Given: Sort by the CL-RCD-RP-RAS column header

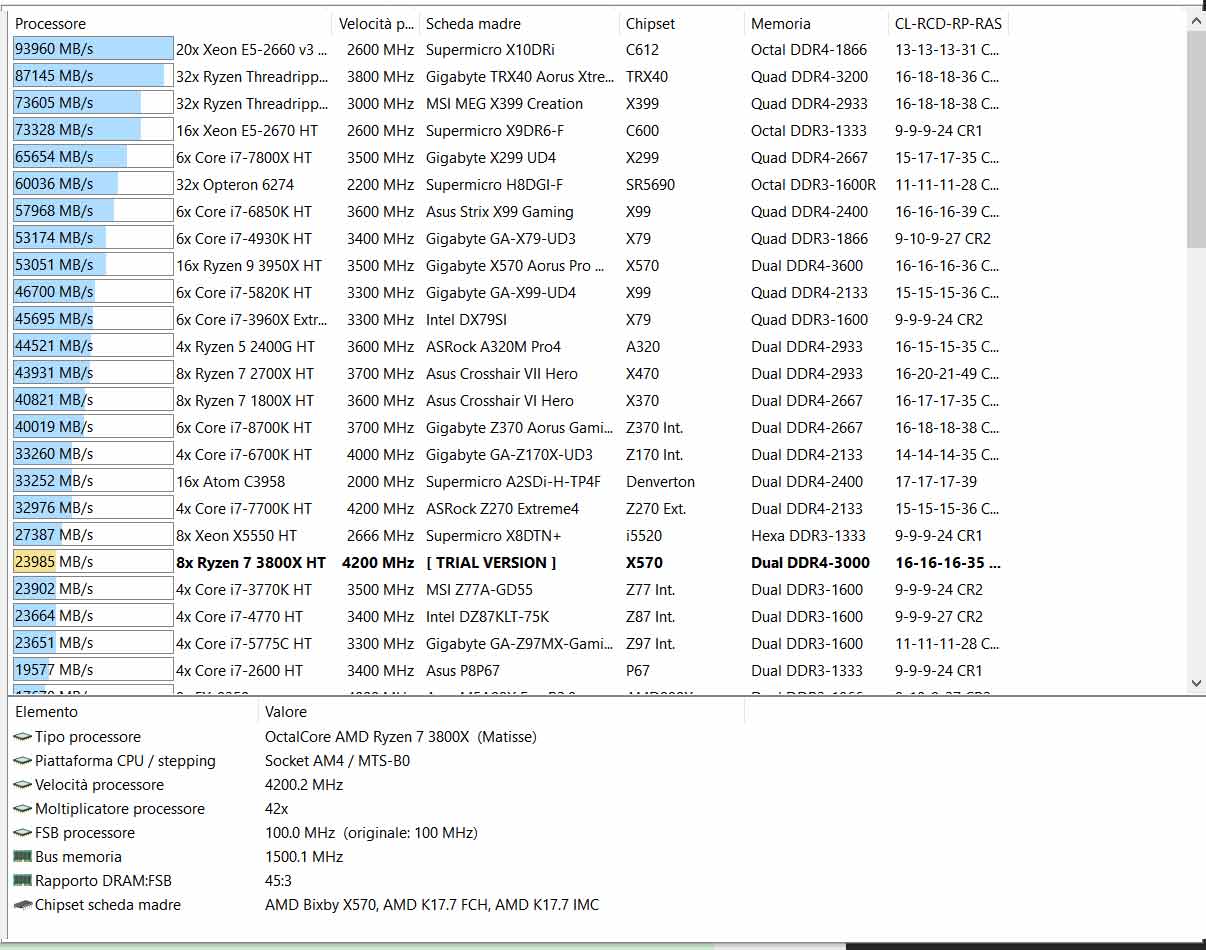Looking at the screenshot, I should 948,23.
